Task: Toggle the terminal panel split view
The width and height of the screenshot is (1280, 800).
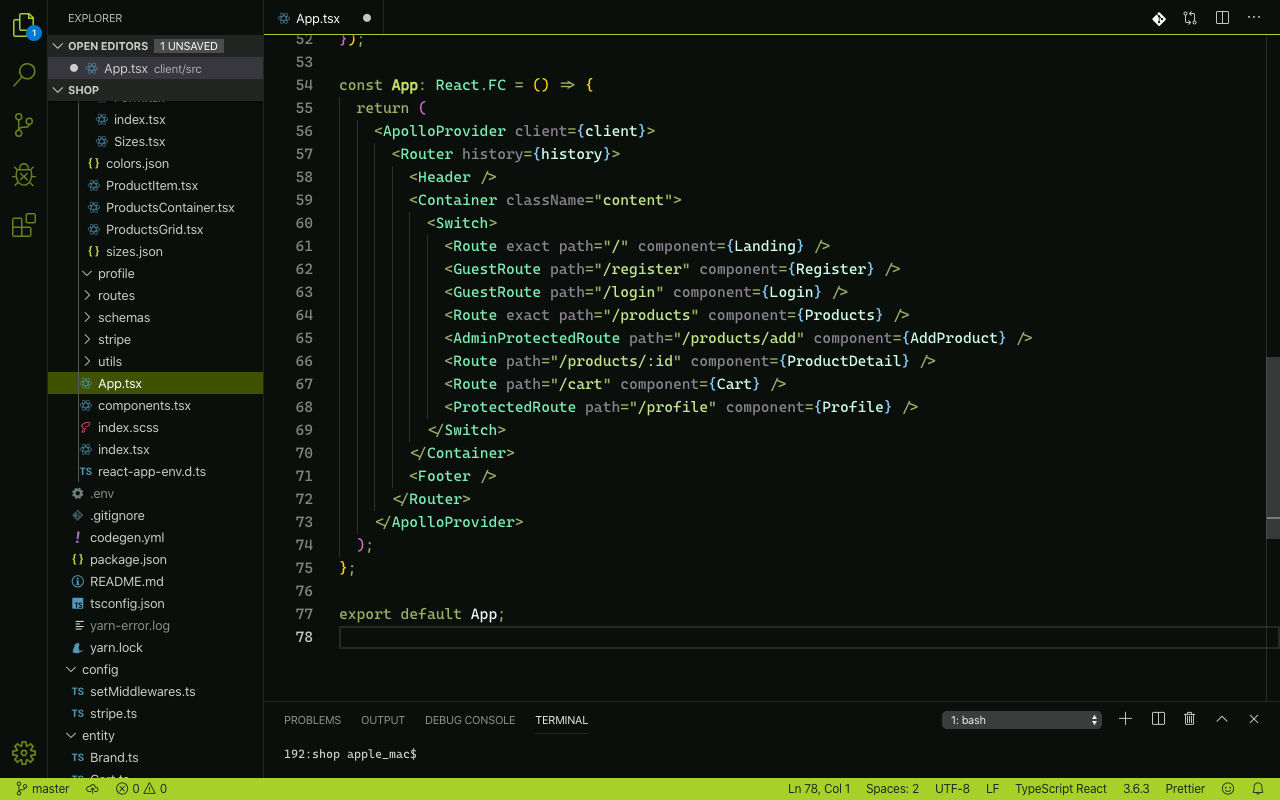Action: click(x=1157, y=718)
